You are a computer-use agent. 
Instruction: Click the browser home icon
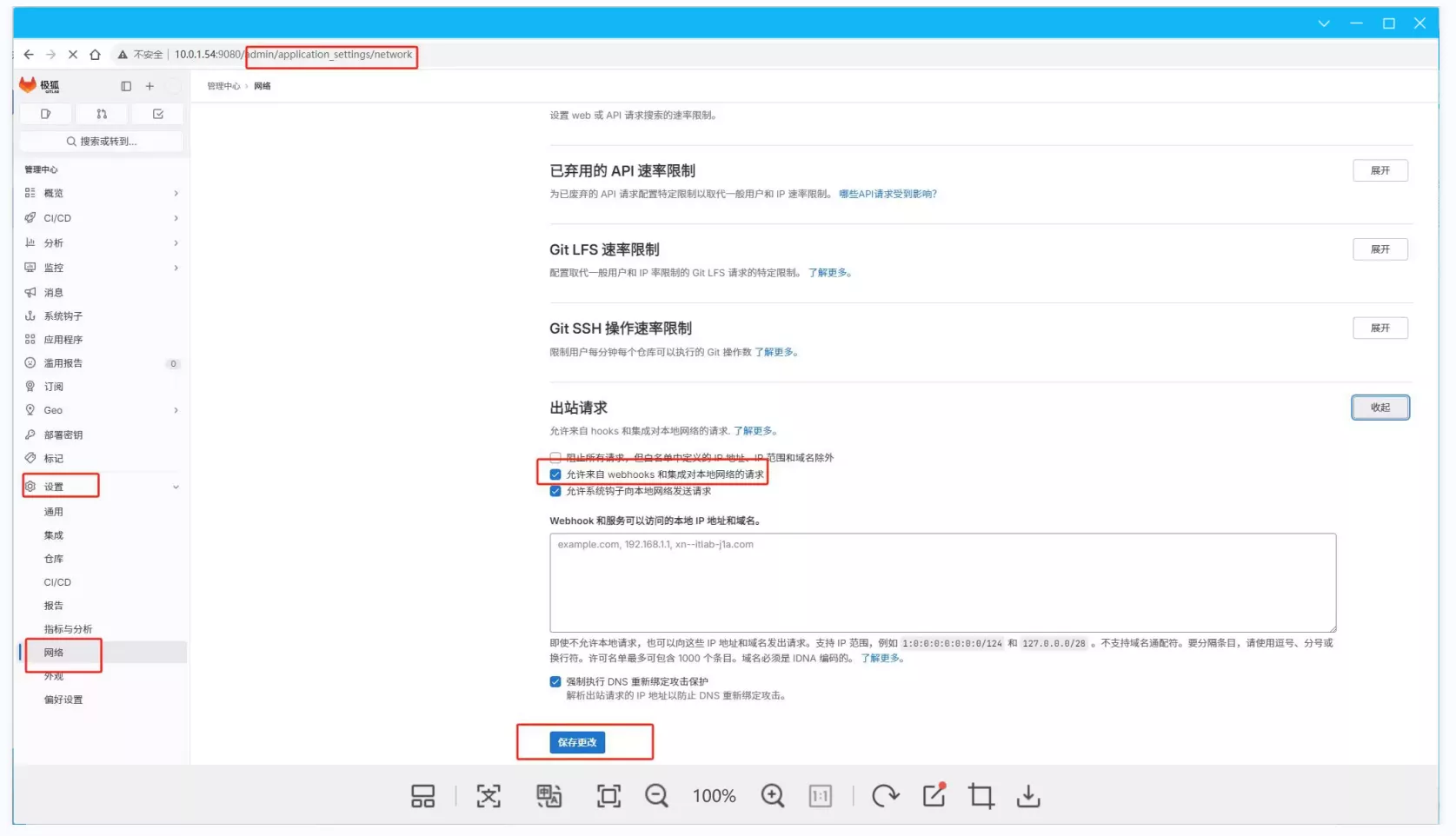pos(96,55)
